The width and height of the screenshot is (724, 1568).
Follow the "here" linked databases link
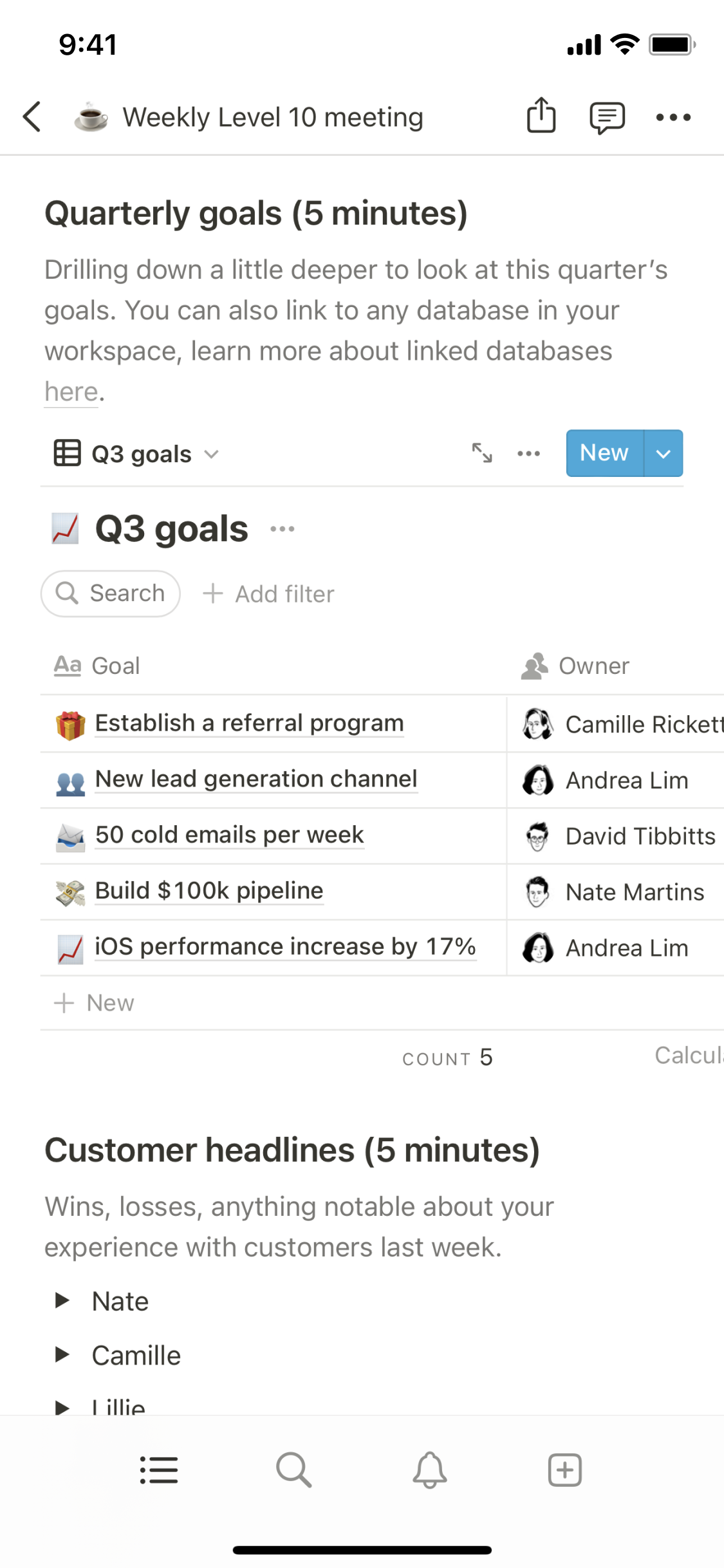[71, 391]
